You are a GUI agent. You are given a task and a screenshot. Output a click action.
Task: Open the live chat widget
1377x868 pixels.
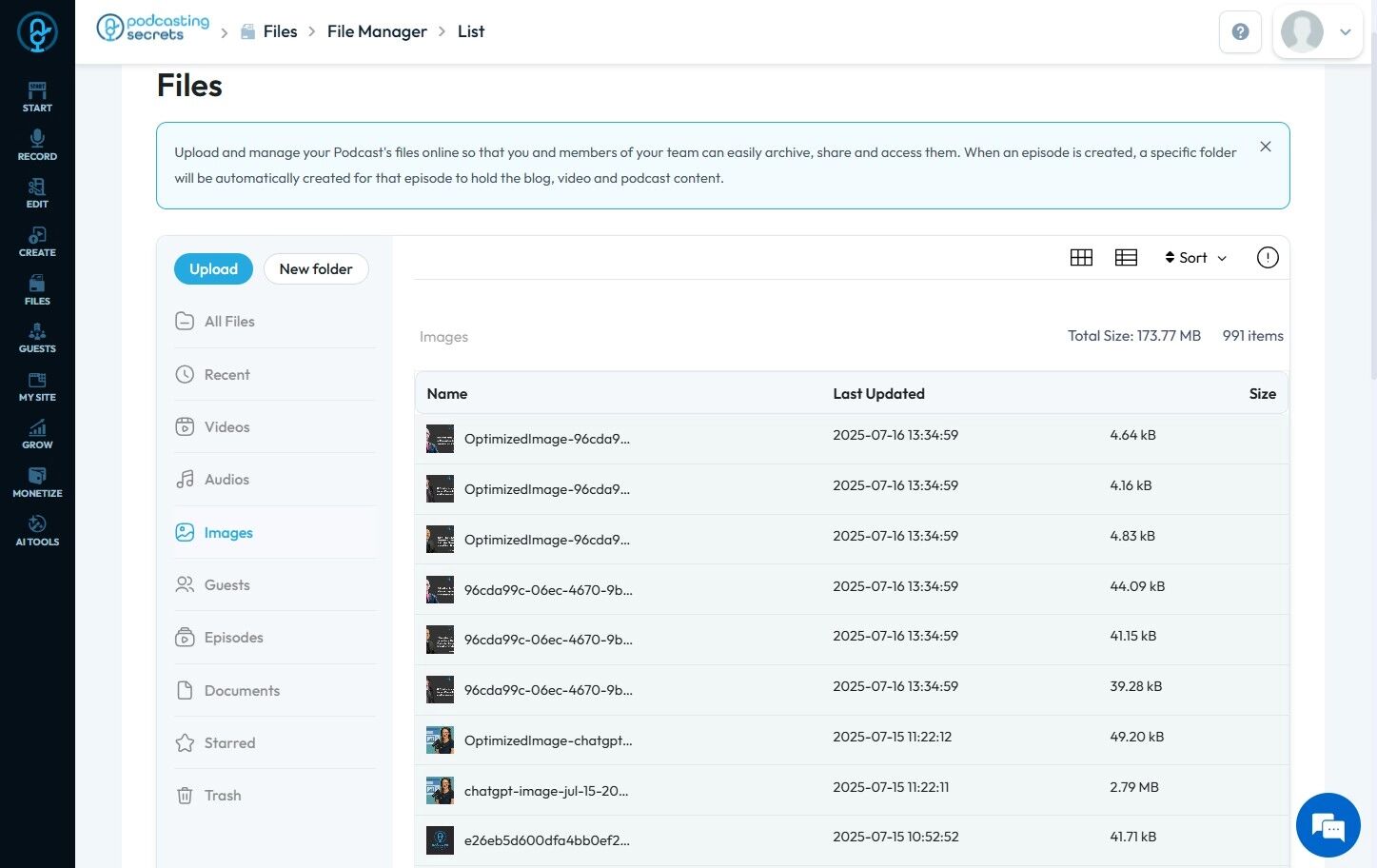1328,825
